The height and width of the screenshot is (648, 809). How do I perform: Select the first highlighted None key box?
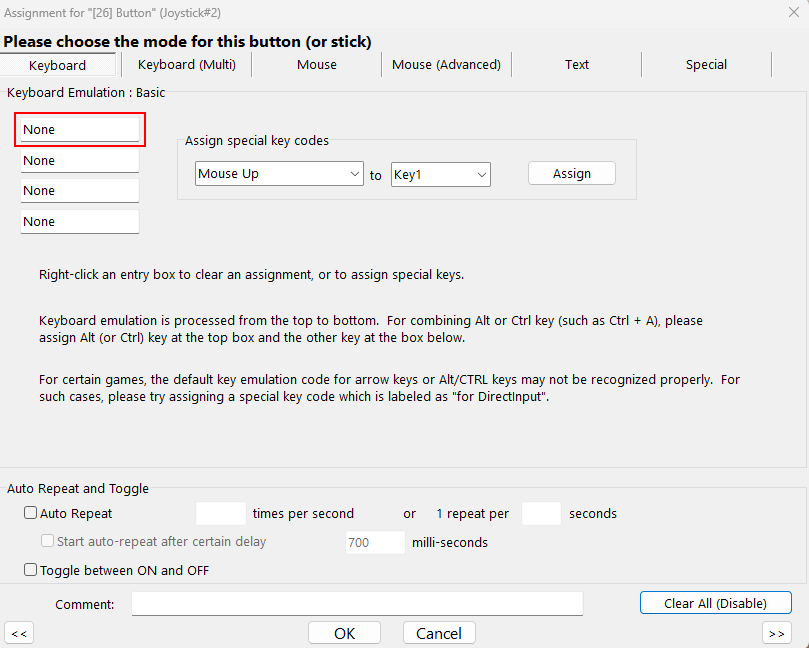80,129
